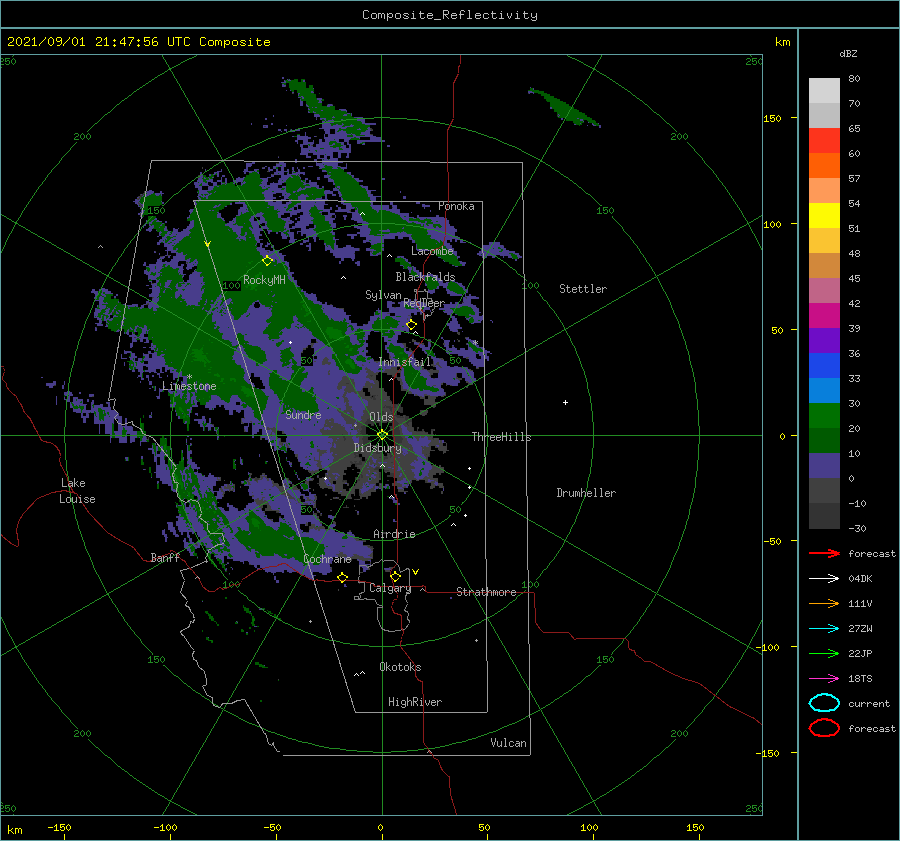Screen dimensions: 900x841
Task: Click the RockyMH label
Action: coord(264,280)
